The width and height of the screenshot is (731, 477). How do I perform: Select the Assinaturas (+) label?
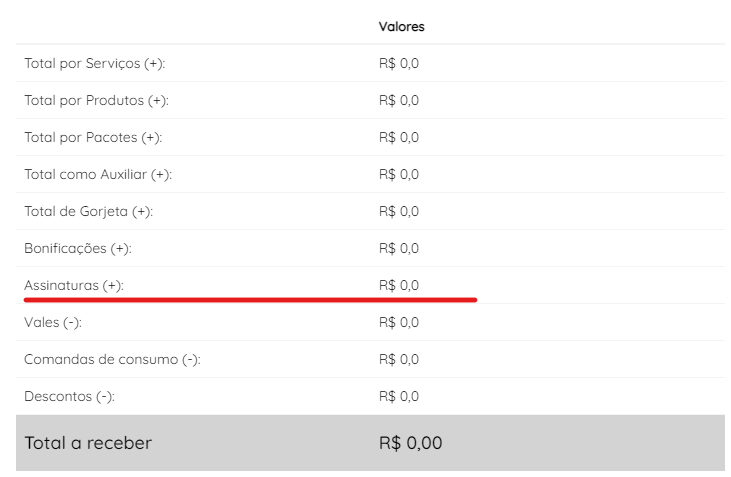tap(74, 285)
